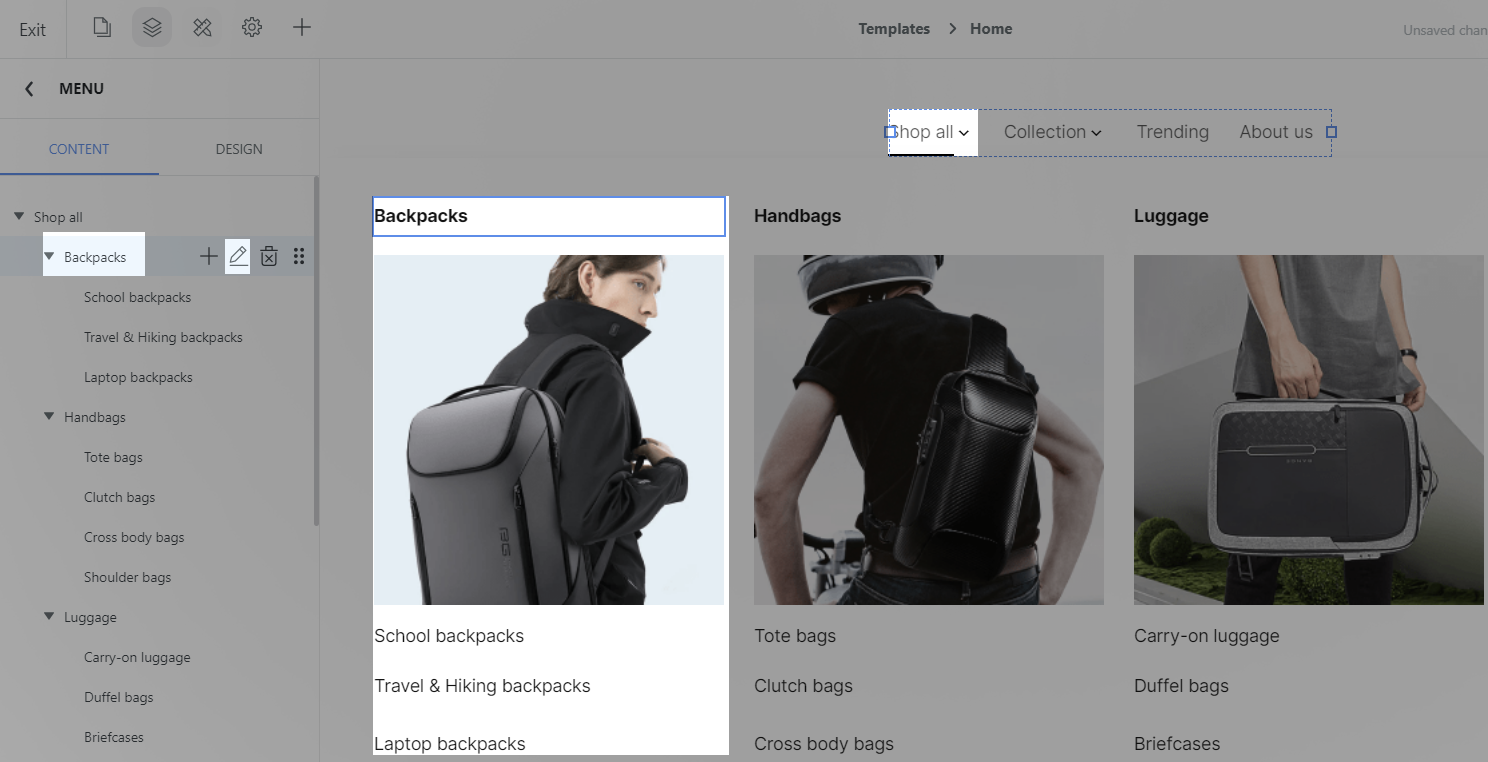Screen dimensions: 1488x762
Task: Open the design tools ruler-pencil icon
Action: point(202,28)
